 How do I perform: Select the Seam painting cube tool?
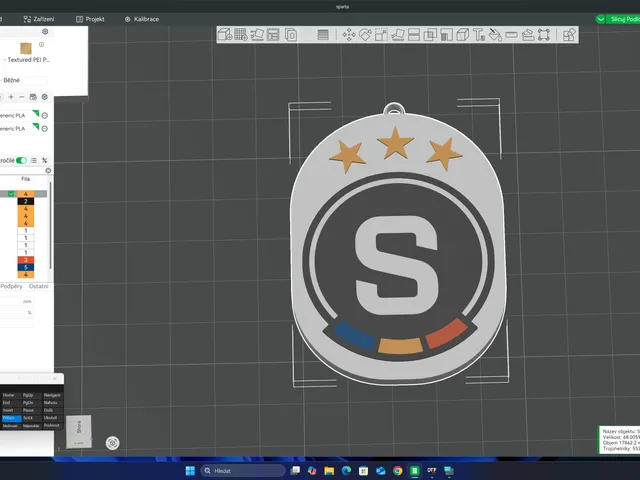[x=462, y=35]
